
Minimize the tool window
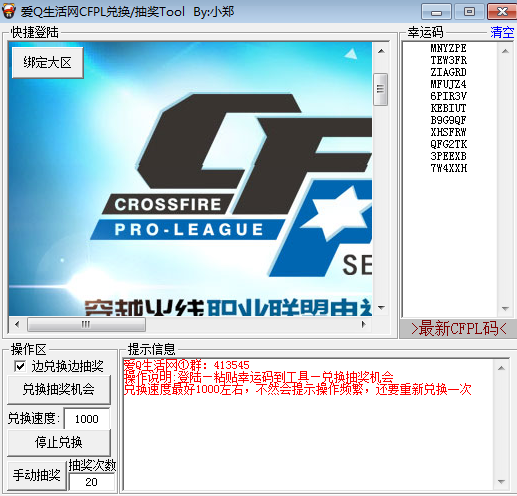click(x=436, y=12)
